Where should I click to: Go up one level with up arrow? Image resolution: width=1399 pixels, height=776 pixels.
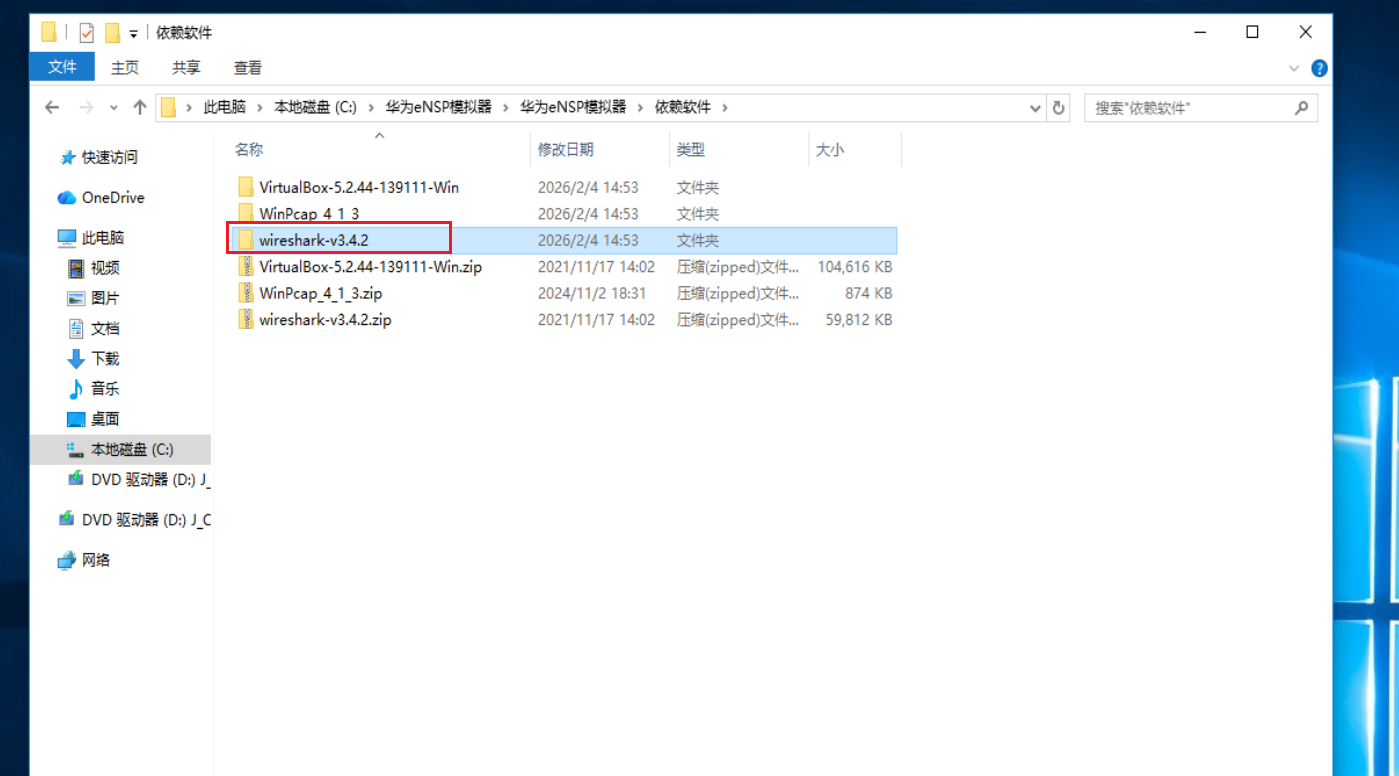click(x=139, y=107)
